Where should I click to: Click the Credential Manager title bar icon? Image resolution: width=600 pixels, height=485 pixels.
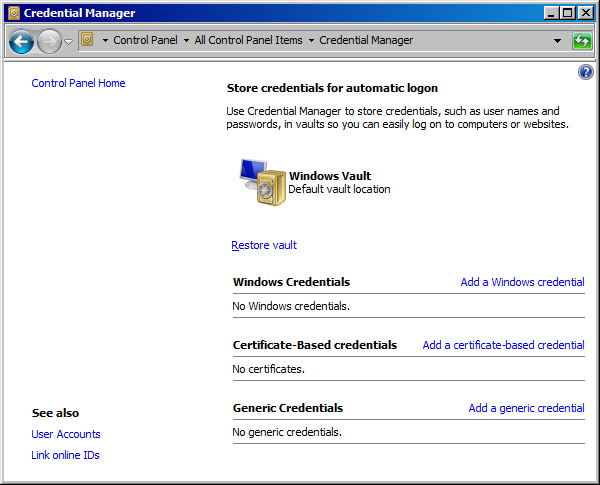pos(13,13)
